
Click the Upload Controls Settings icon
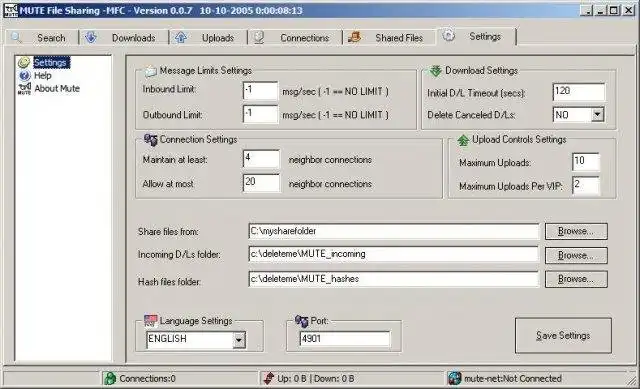pyautogui.click(x=463, y=140)
